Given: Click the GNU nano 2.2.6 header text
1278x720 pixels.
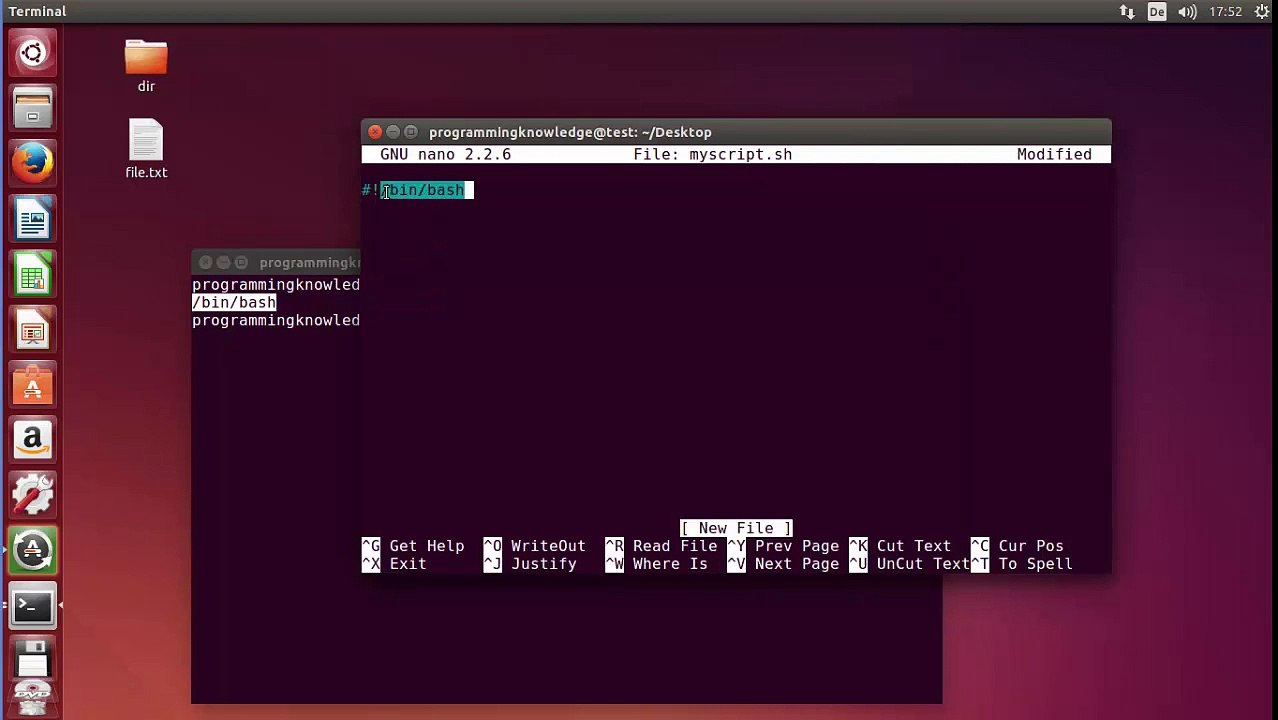Looking at the screenshot, I should (445, 154).
